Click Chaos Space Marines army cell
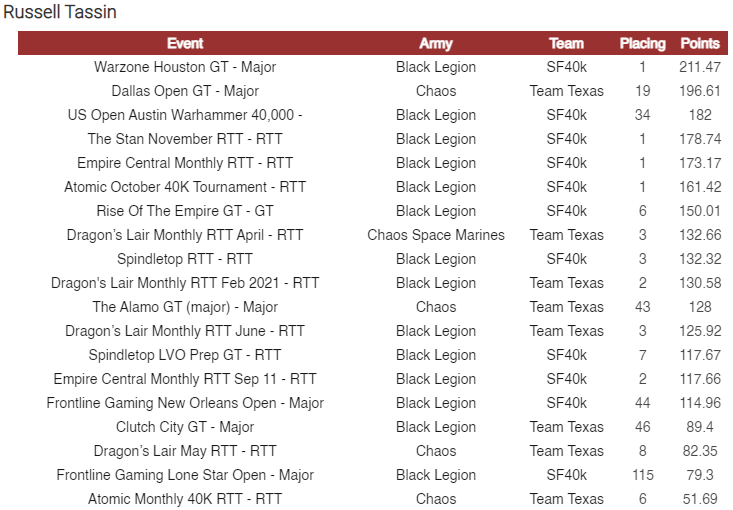This screenshot has width=733, height=510. click(x=436, y=235)
